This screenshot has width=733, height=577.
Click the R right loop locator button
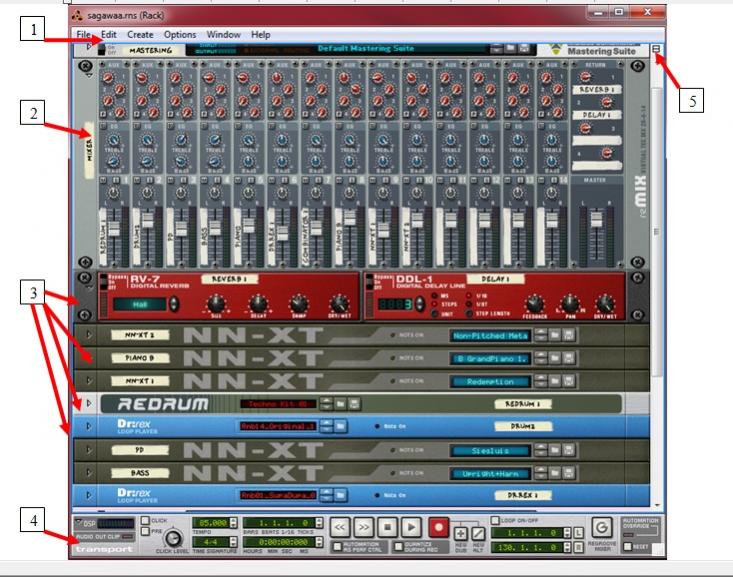coord(578,547)
